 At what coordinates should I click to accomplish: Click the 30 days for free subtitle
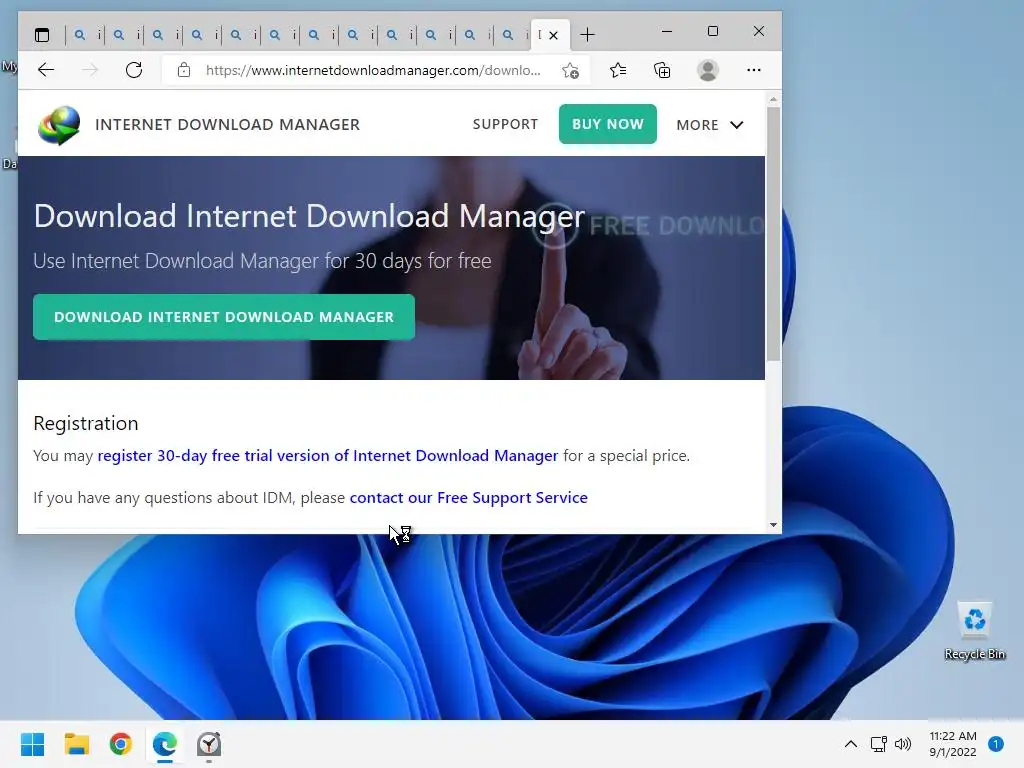pyautogui.click(x=262, y=261)
